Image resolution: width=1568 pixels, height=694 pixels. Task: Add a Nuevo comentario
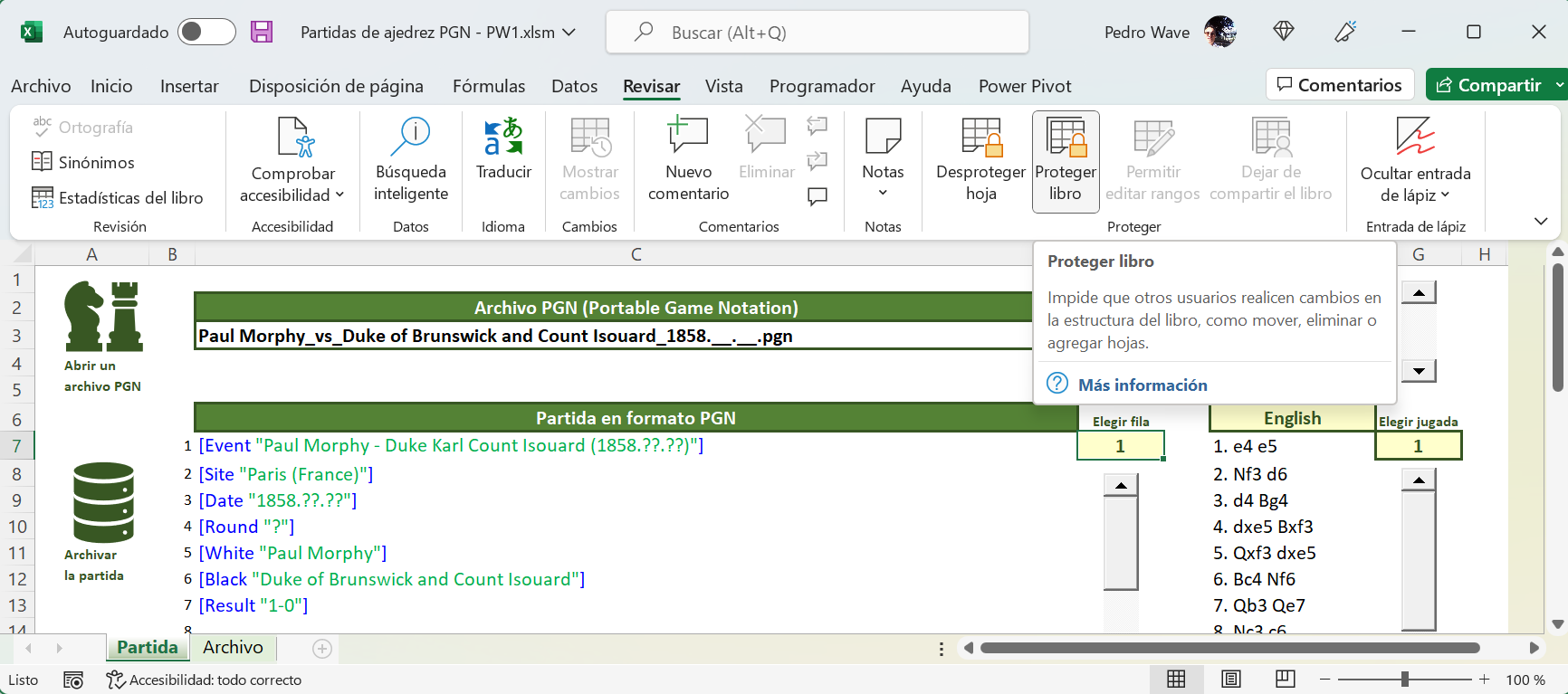tap(688, 160)
